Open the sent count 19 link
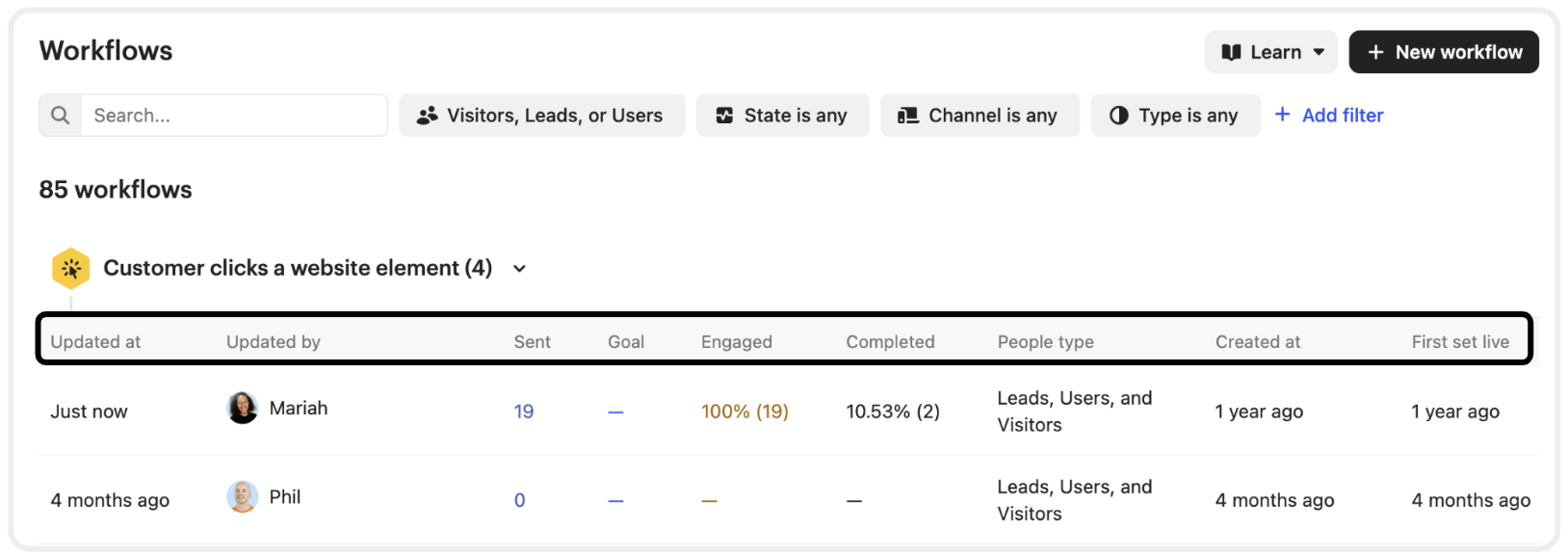The height and width of the screenshot is (559, 1568). [x=524, y=412]
